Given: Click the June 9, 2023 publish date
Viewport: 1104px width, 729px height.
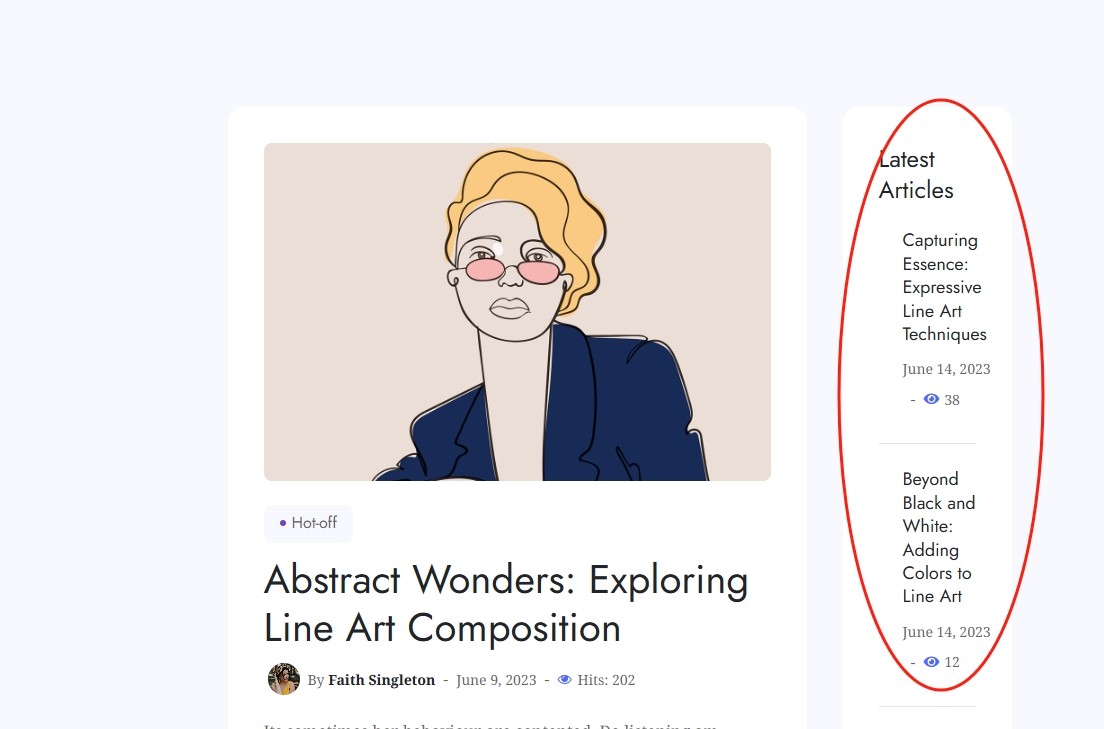Looking at the screenshot, I should [496, 680].
